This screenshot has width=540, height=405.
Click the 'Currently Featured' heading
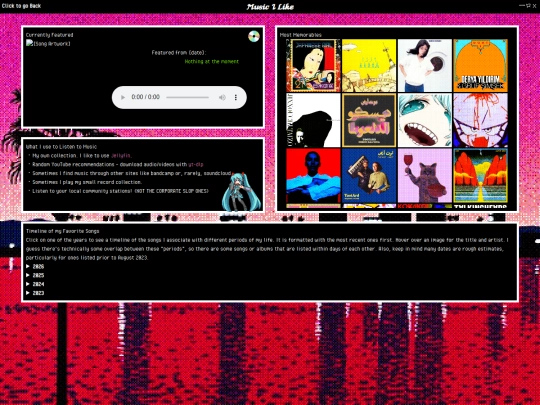pyautogui.click(x=49, y=35)
